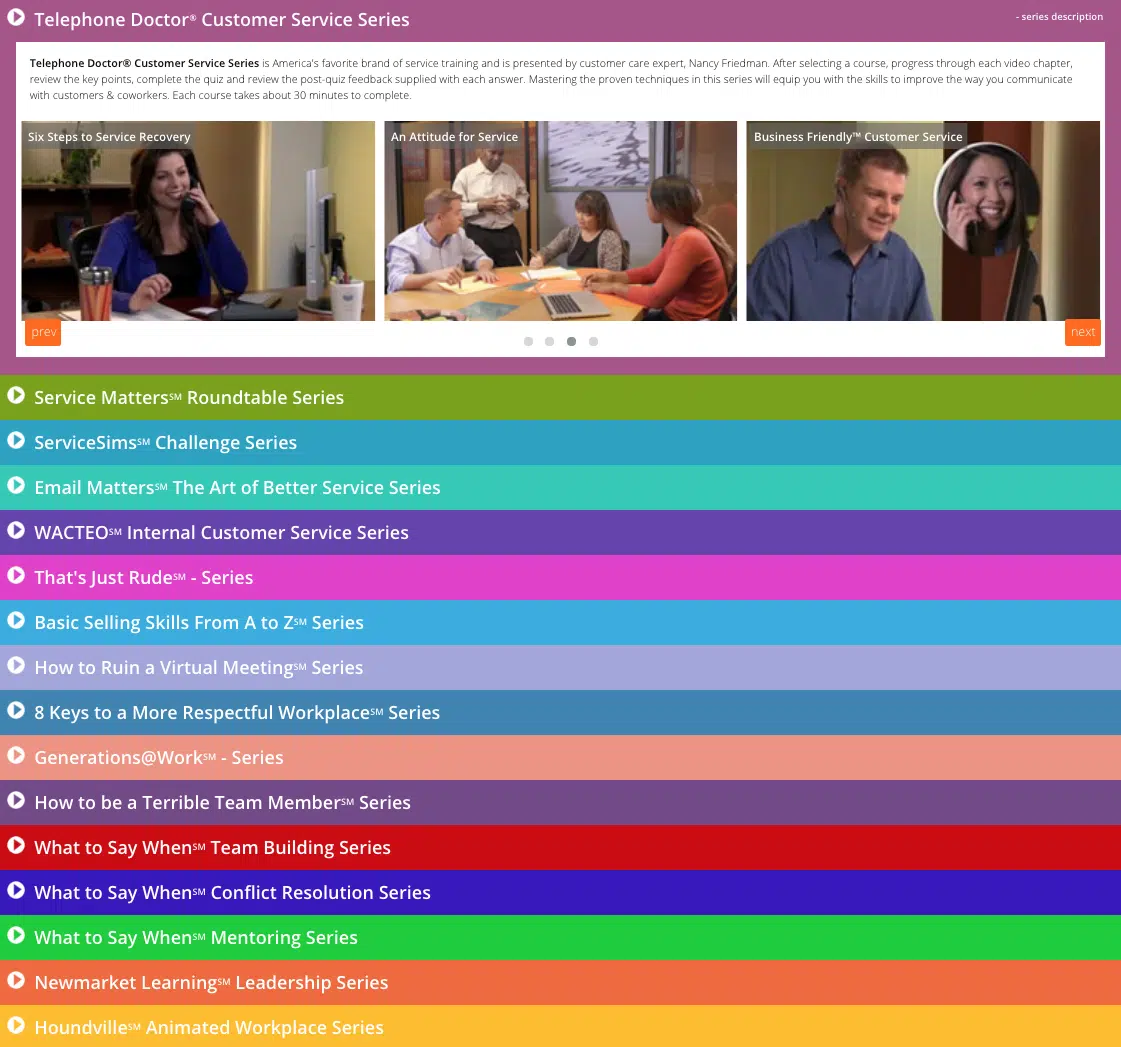Click arrow icon beside Generations@Work series
Image resolution: width=1121 pixels, height=1047 pixels.
(x=16, y=756)
